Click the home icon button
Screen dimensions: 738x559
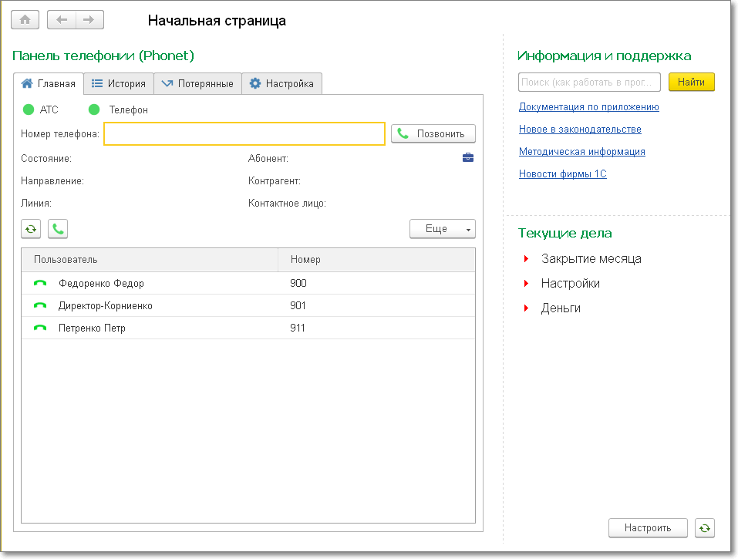[x=25, y=20]
